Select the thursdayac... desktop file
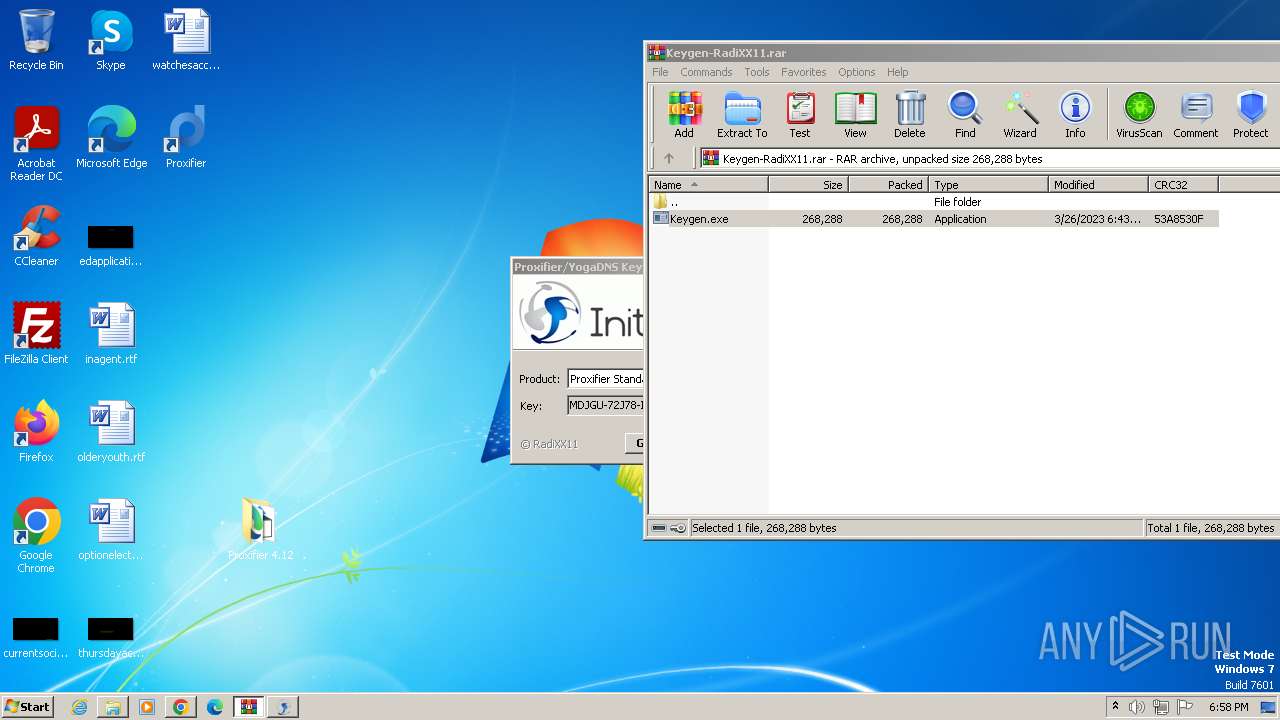1280x720 pixels. 111,637
